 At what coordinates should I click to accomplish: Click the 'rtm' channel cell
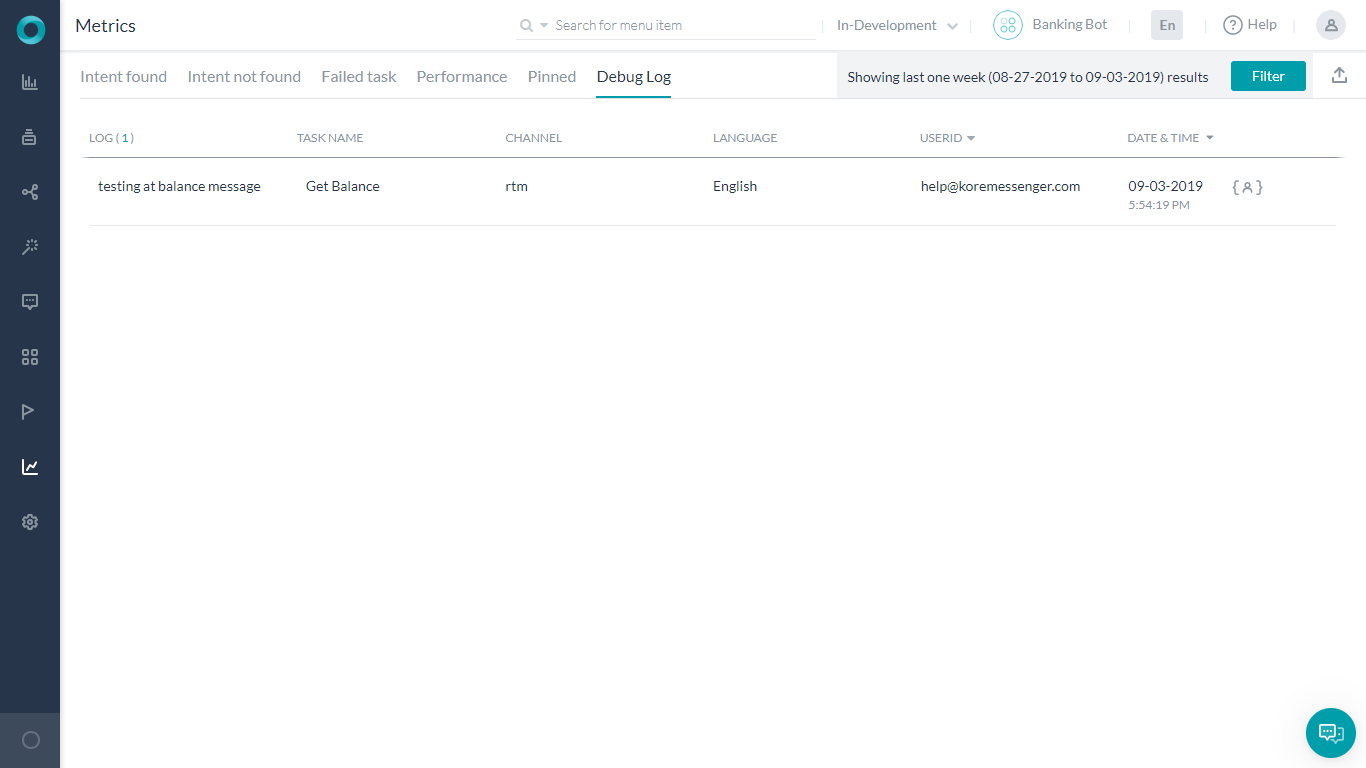[516, 186]
